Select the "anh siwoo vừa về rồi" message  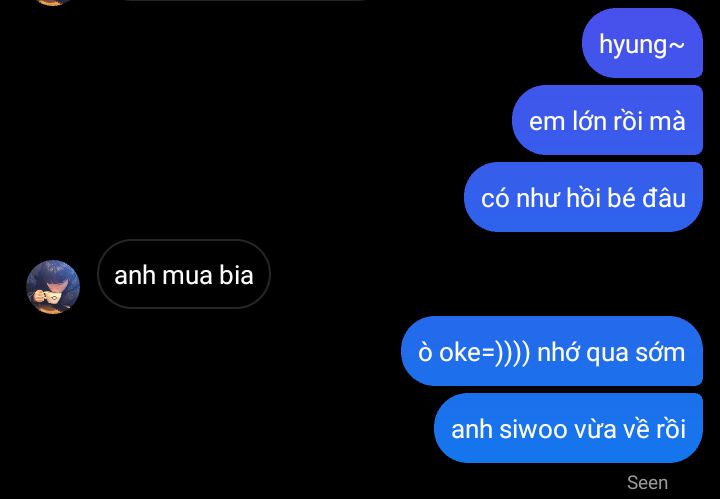point(568,428)
